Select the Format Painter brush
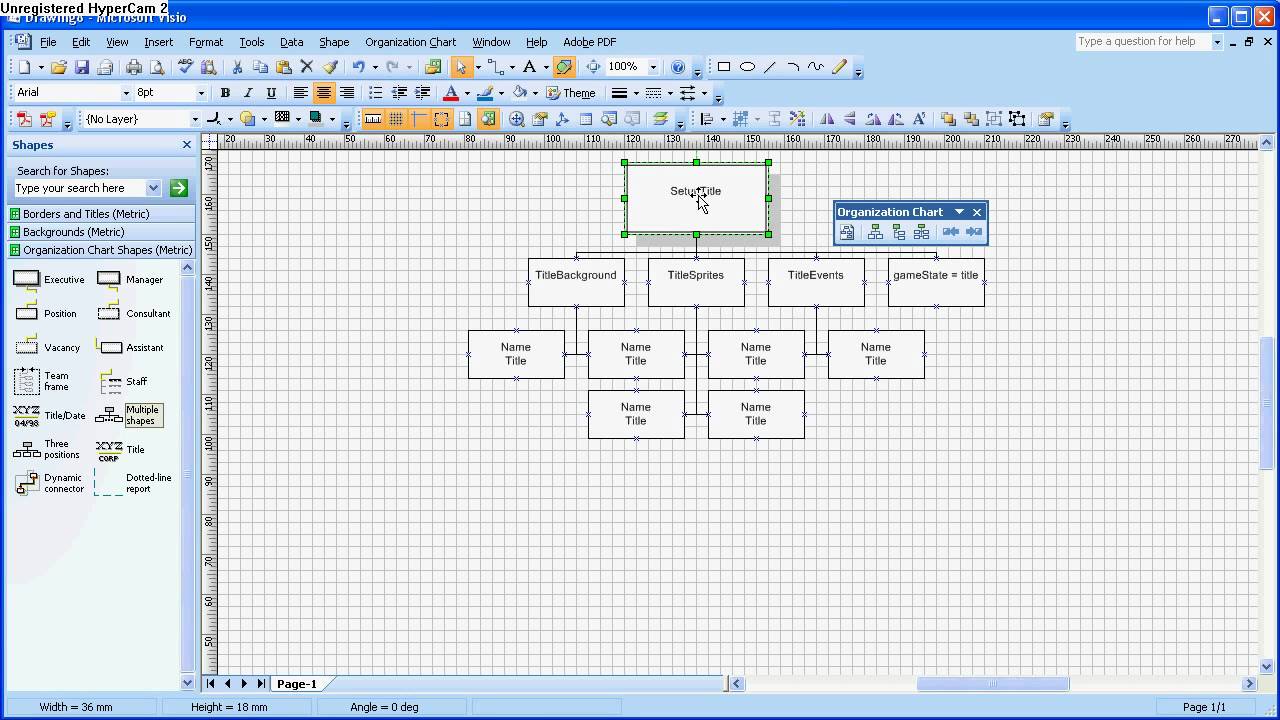Image resolution: width=1280 pixels, height=720 pixels. 330,67
